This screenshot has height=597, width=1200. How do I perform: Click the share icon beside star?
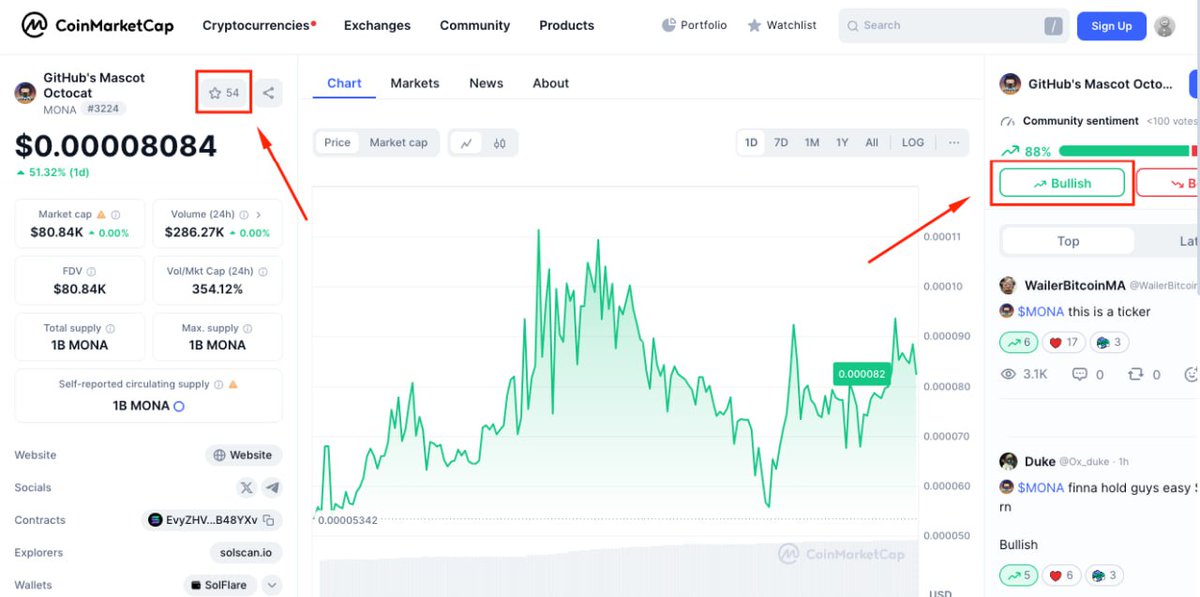pos(268,93)
